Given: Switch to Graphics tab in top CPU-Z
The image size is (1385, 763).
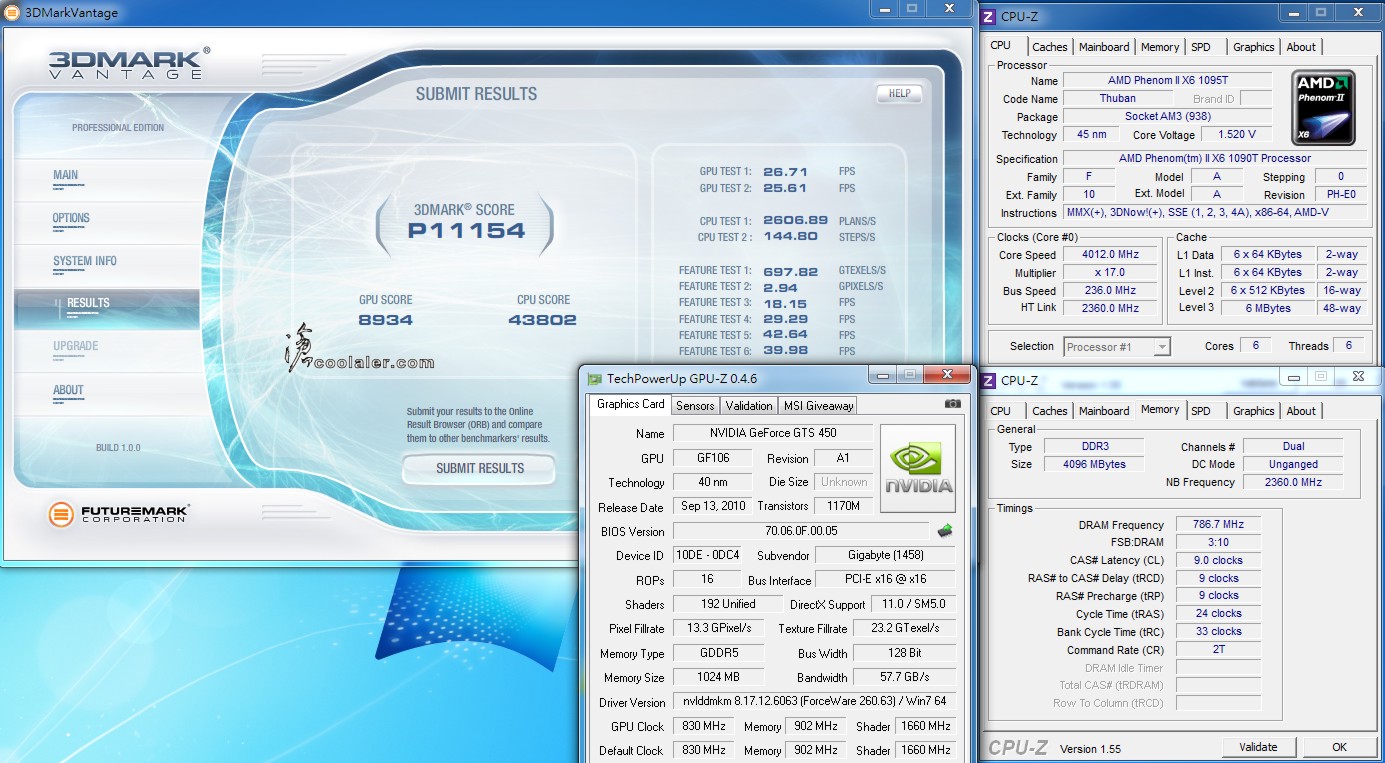Looking at the screenshot, I should 1254,47.
